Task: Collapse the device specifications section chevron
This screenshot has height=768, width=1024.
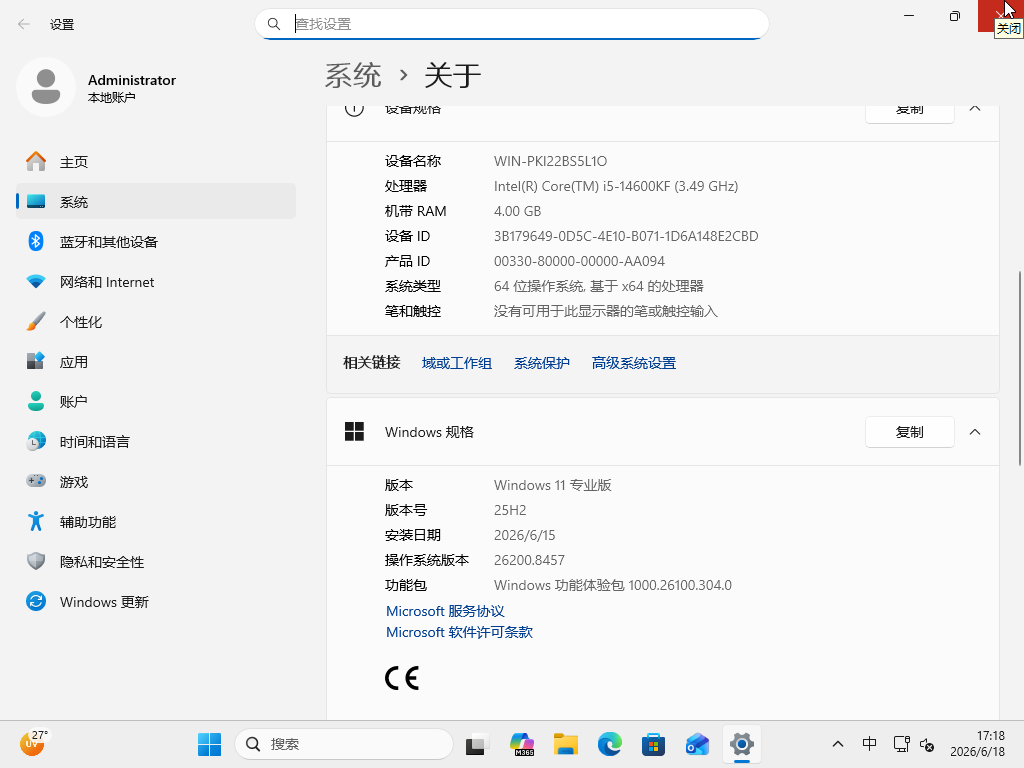Action: tap(975, 110)
